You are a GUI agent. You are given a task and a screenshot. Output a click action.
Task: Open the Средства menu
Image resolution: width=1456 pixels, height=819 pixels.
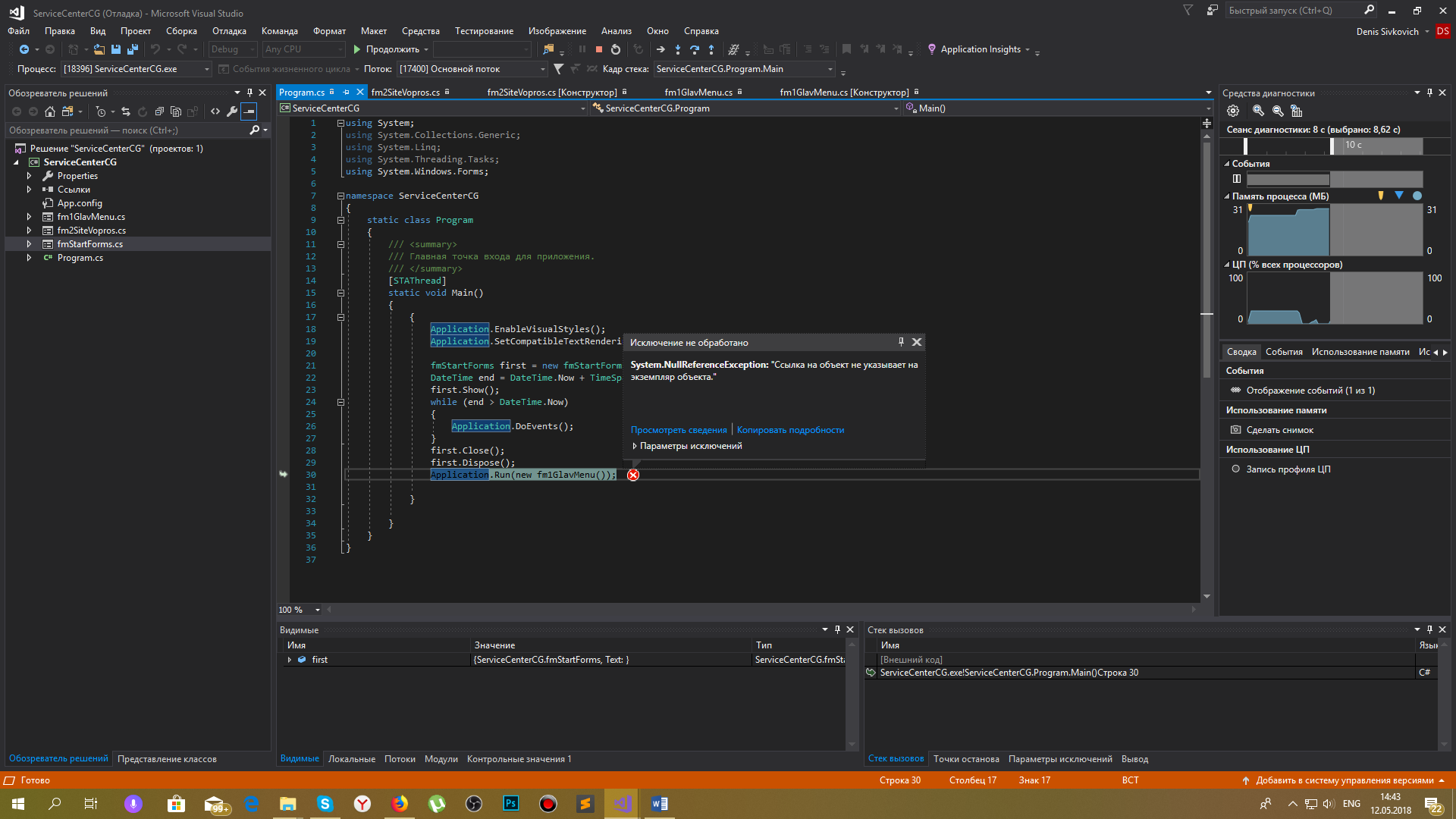pos(421,31)
